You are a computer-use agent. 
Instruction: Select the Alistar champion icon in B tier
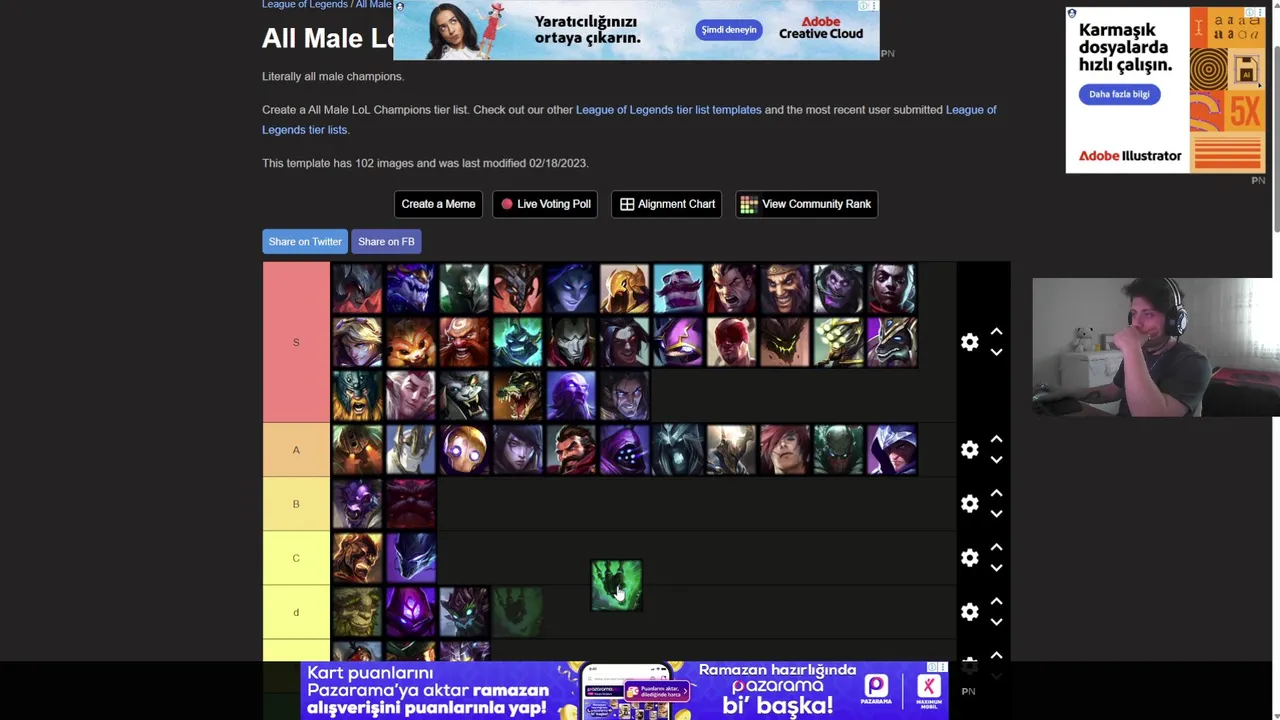click(357, 504)
